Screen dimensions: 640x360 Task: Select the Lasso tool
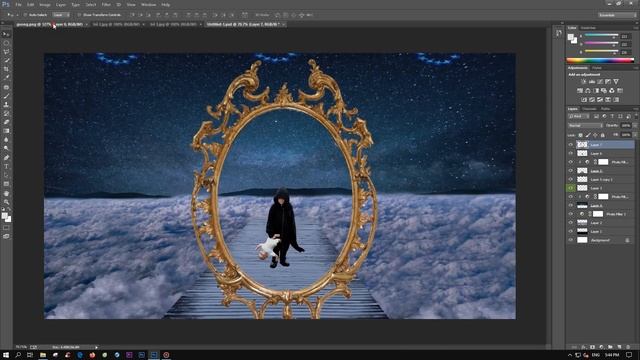point(6,52)
